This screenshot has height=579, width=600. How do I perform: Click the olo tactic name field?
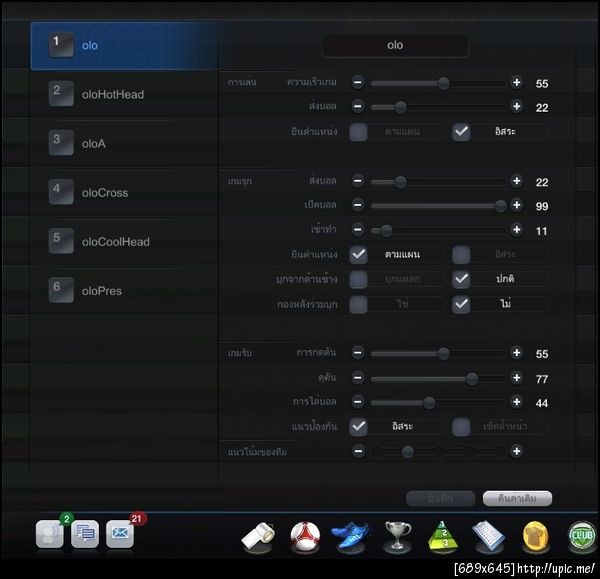395,46
